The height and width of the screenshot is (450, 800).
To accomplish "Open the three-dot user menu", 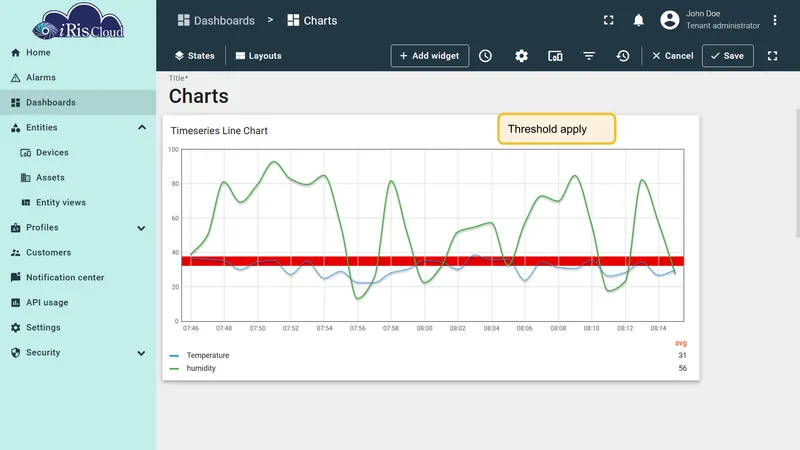I will coord(774,20).
